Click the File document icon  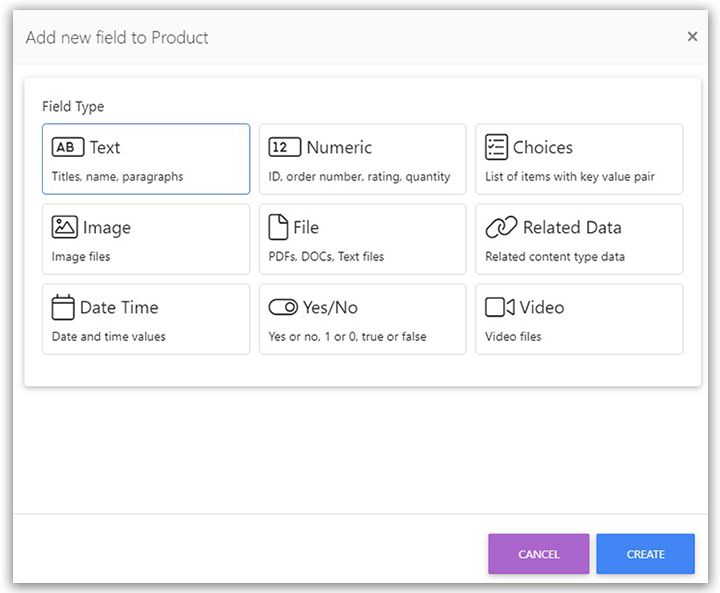tap(278, 227)
